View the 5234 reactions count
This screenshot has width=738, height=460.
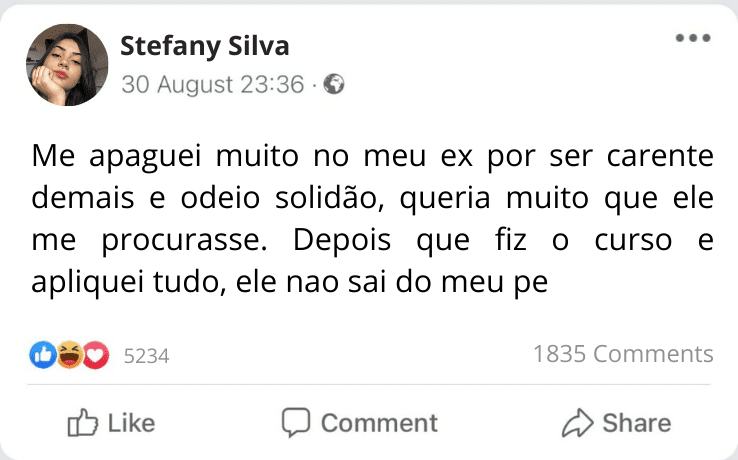coord(146,355)
